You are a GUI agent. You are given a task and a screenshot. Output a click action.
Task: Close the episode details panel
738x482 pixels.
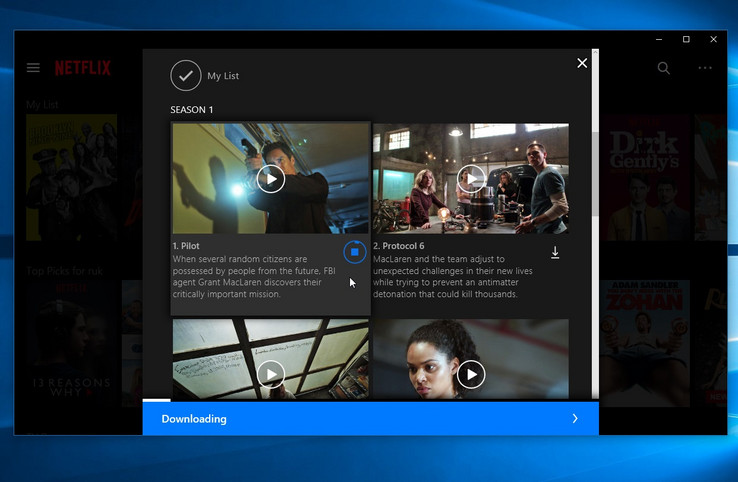[x=582, y=63]
